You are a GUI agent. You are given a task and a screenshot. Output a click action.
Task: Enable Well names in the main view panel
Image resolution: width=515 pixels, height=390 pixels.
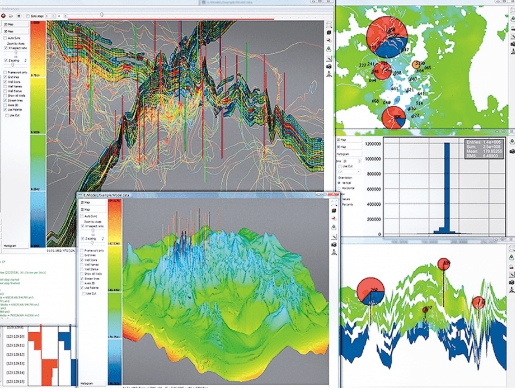point(5,86)
